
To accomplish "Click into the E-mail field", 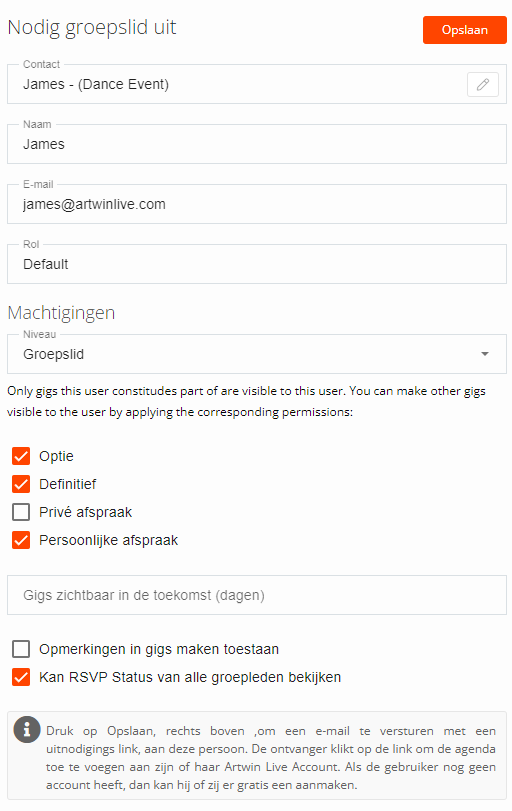I will point(257,204).
